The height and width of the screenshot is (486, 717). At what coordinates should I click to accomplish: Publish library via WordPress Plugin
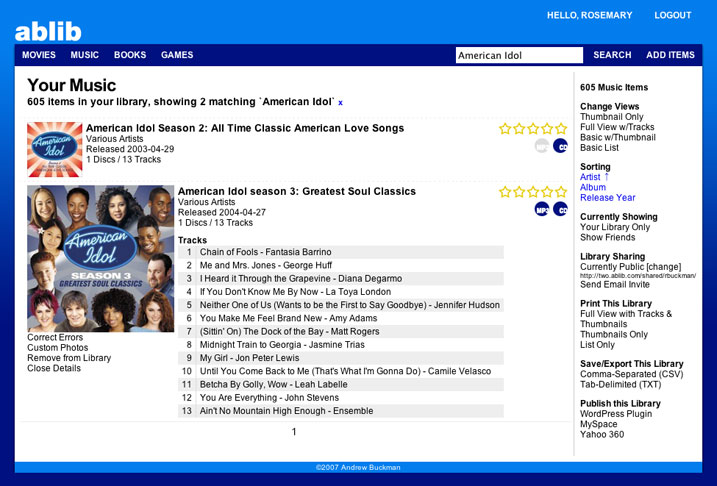point(616,414)
